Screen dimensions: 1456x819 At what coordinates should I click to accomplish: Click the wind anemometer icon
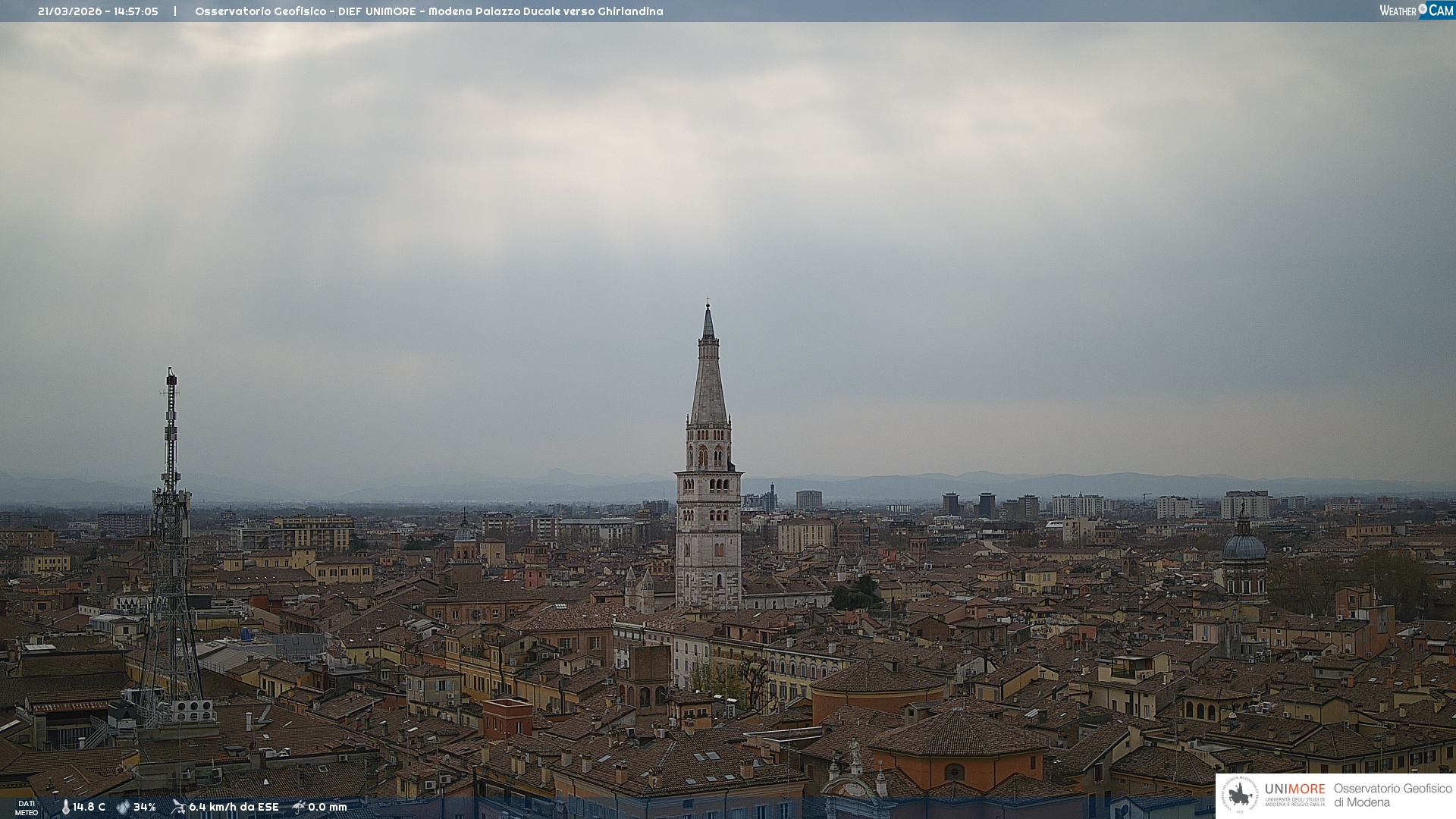coord(178,807)
